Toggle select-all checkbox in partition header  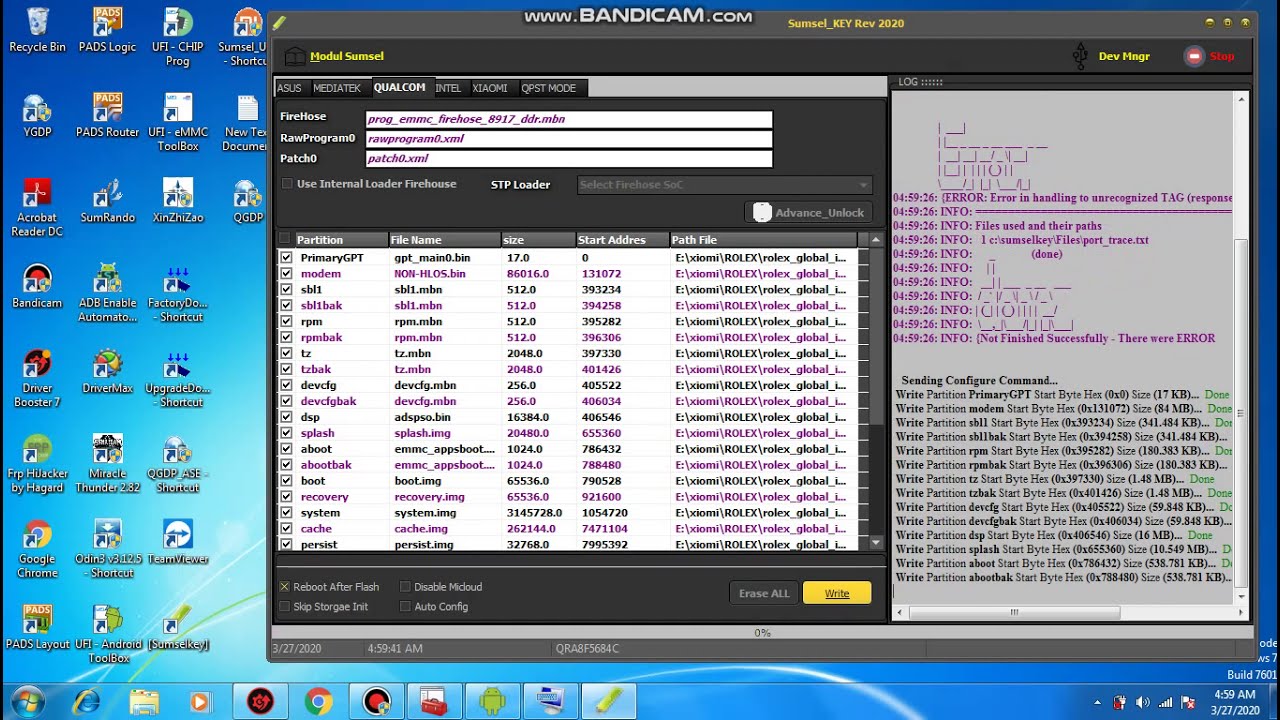click(285, 239)
